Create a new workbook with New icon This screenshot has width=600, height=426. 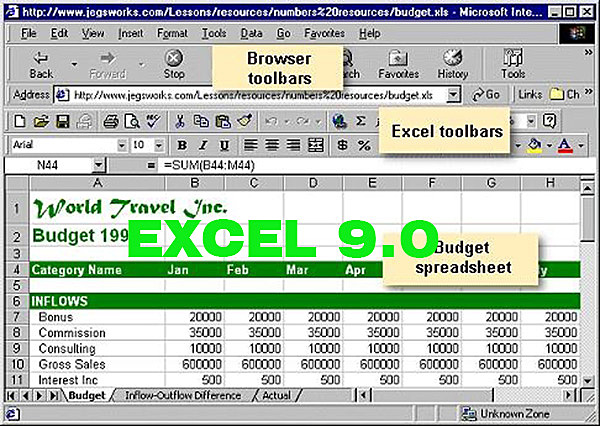[20, 121]
